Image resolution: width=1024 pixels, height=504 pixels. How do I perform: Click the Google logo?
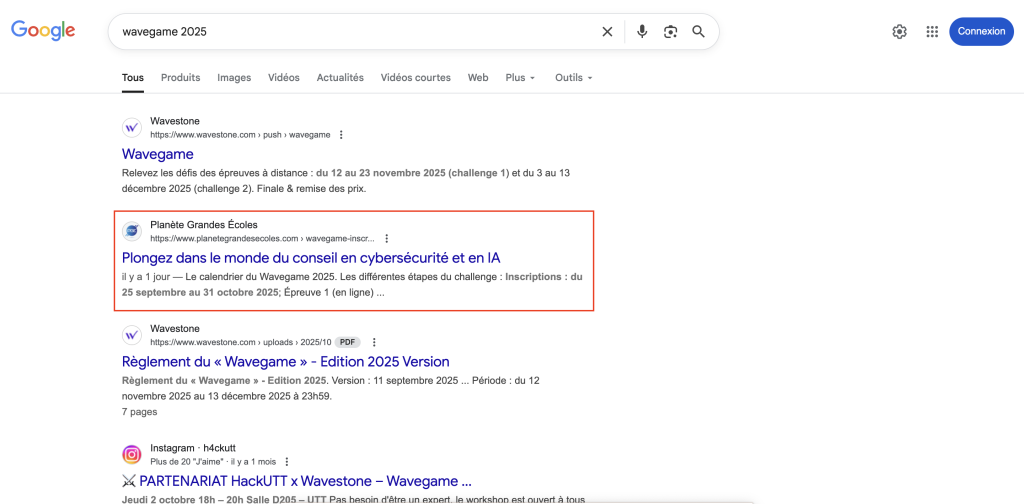click(43, 31)
